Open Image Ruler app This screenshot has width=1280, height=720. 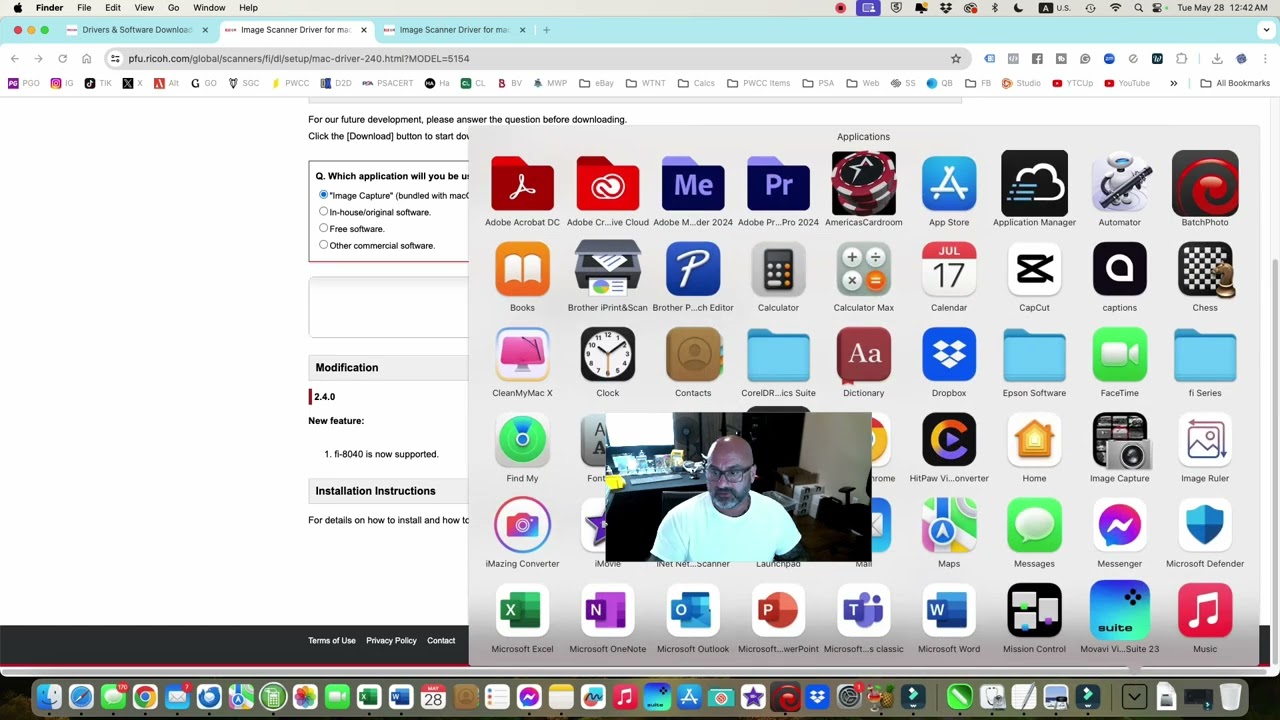pyautogui.click(x=1205, y=440)
